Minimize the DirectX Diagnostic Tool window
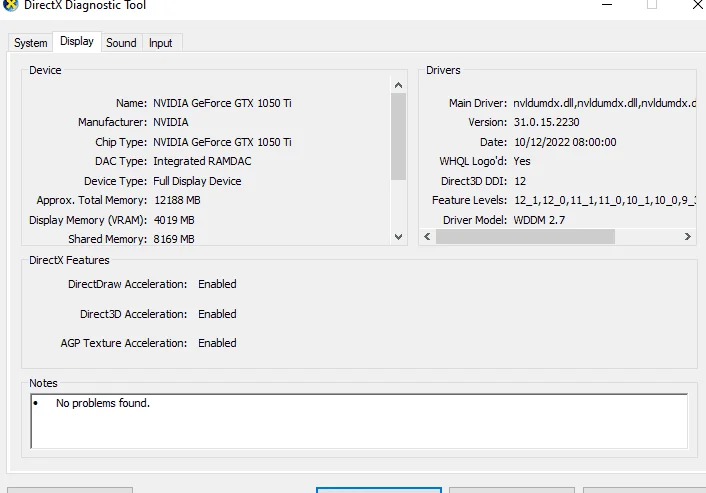Viewport: 706px width, 493px height. tap(607, 5)
